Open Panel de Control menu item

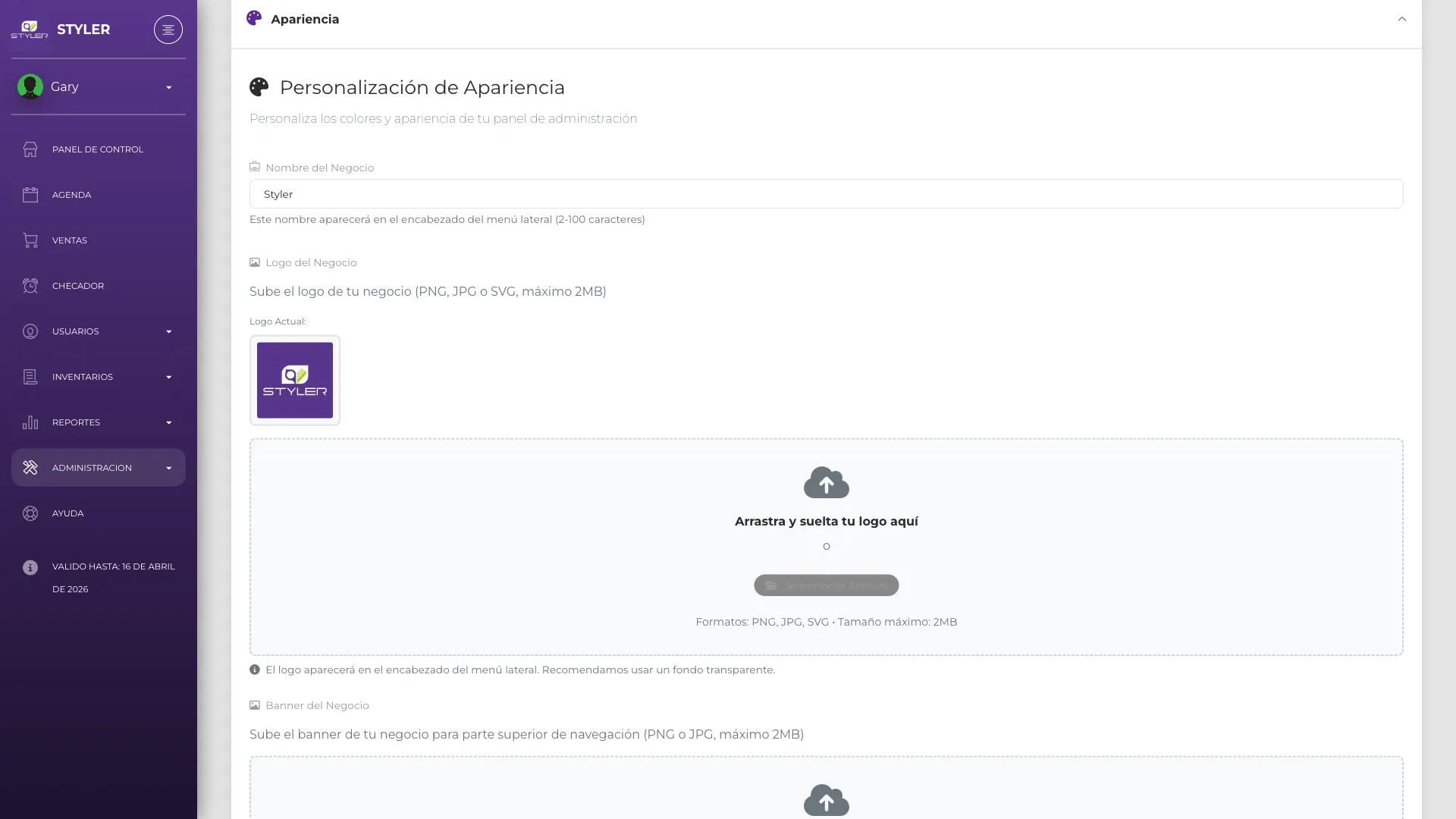coord(99,149)
